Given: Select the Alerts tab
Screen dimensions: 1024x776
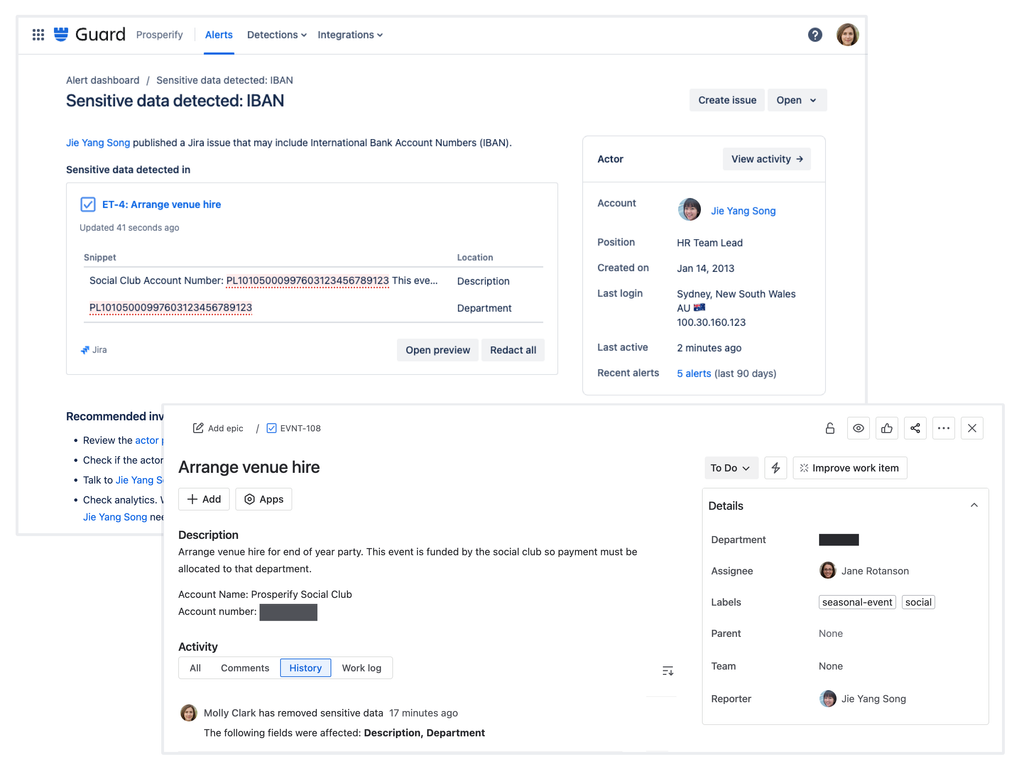Looking at the screenshot, I should coord(219,35).
